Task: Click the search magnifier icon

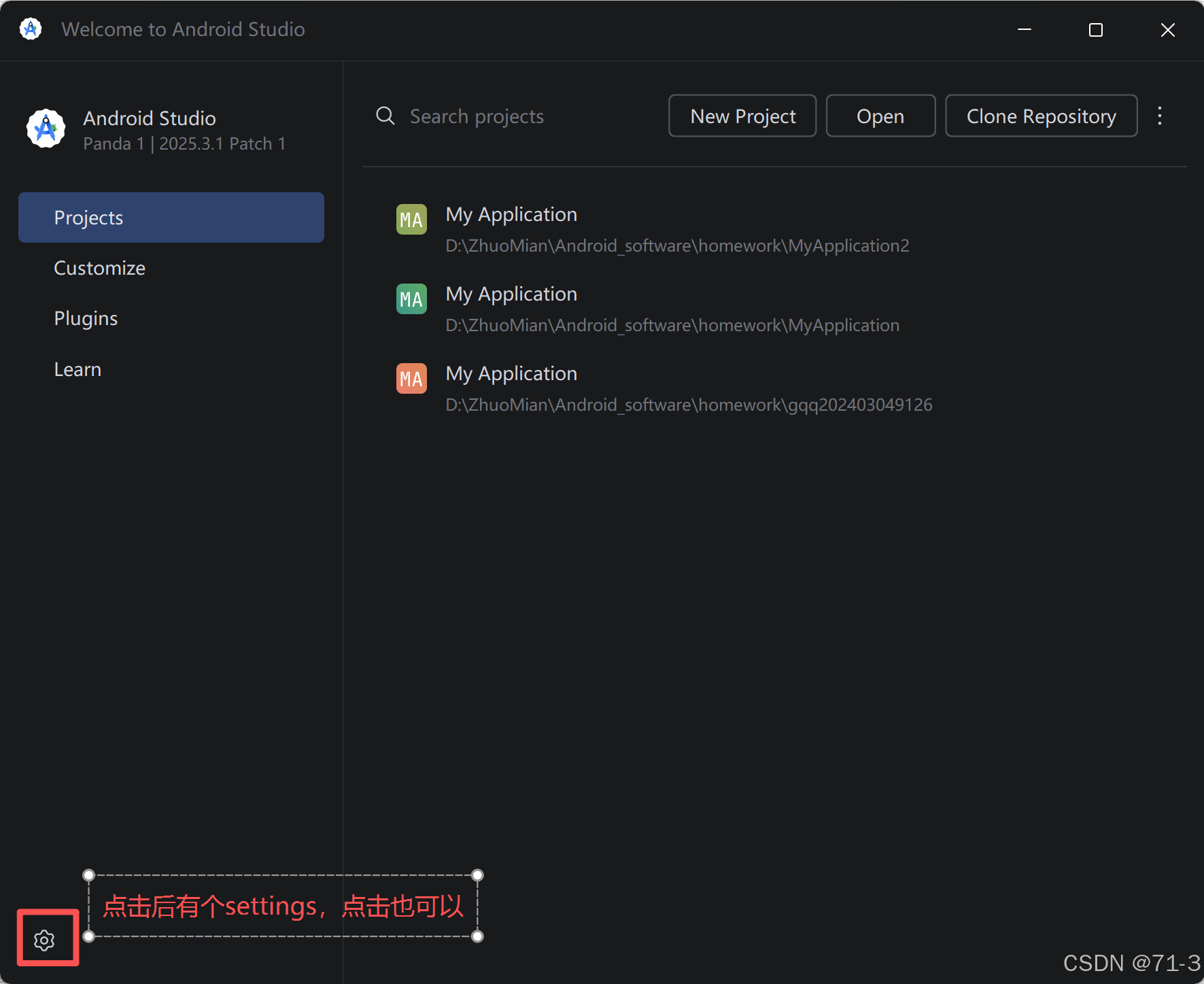Action: click(x=385, y=116)
